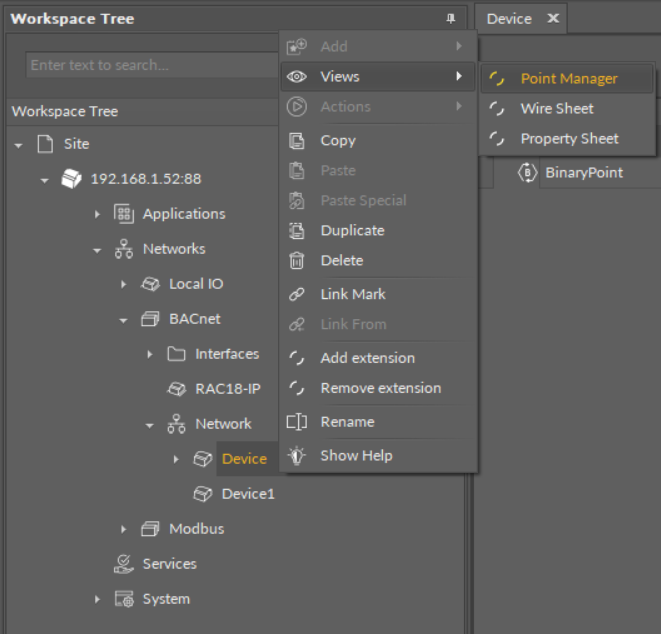Viewport: 661px width, 634px height.
Task: Click the Services icon in the tree
Action: click(124, 564)
